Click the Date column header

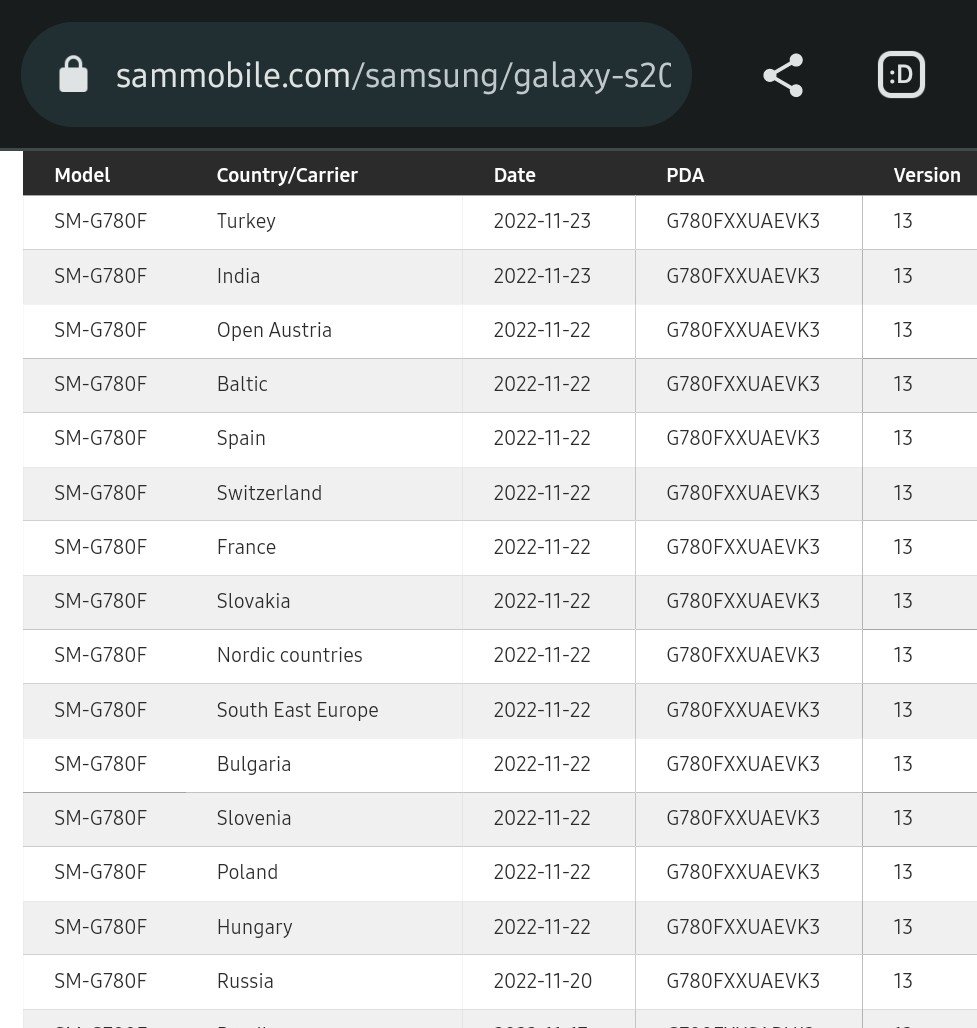514,175
